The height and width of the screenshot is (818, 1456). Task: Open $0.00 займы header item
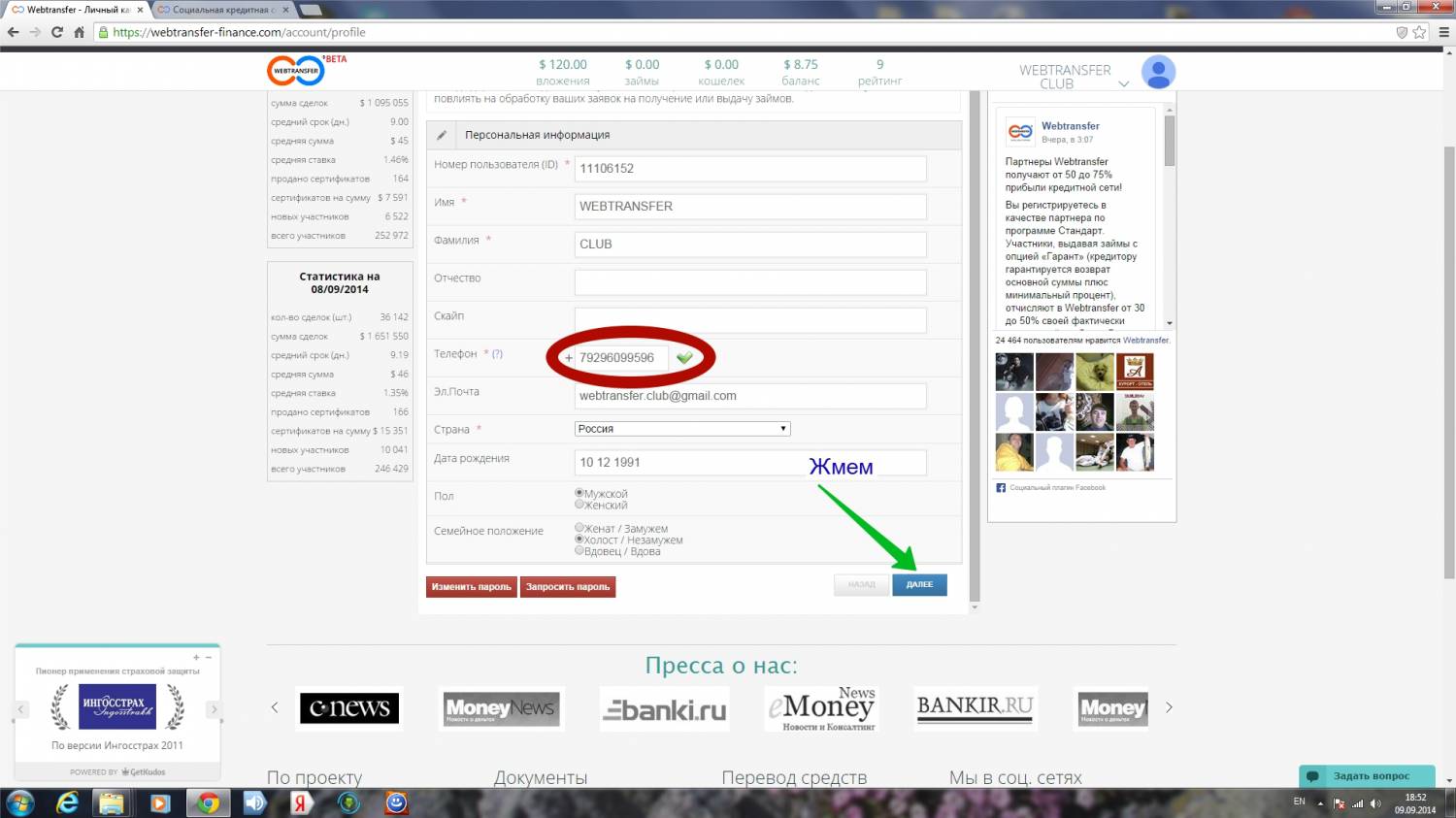point(642,72)
